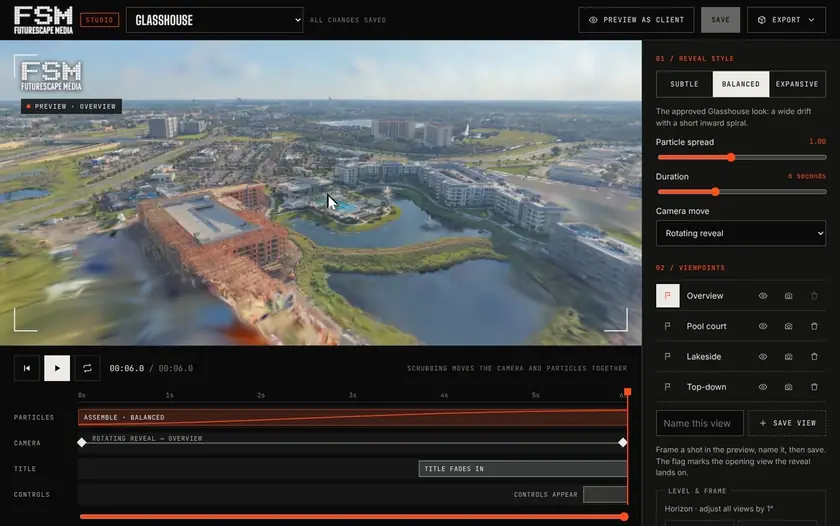Select the Controls Appear clip block

coord(605,494)
